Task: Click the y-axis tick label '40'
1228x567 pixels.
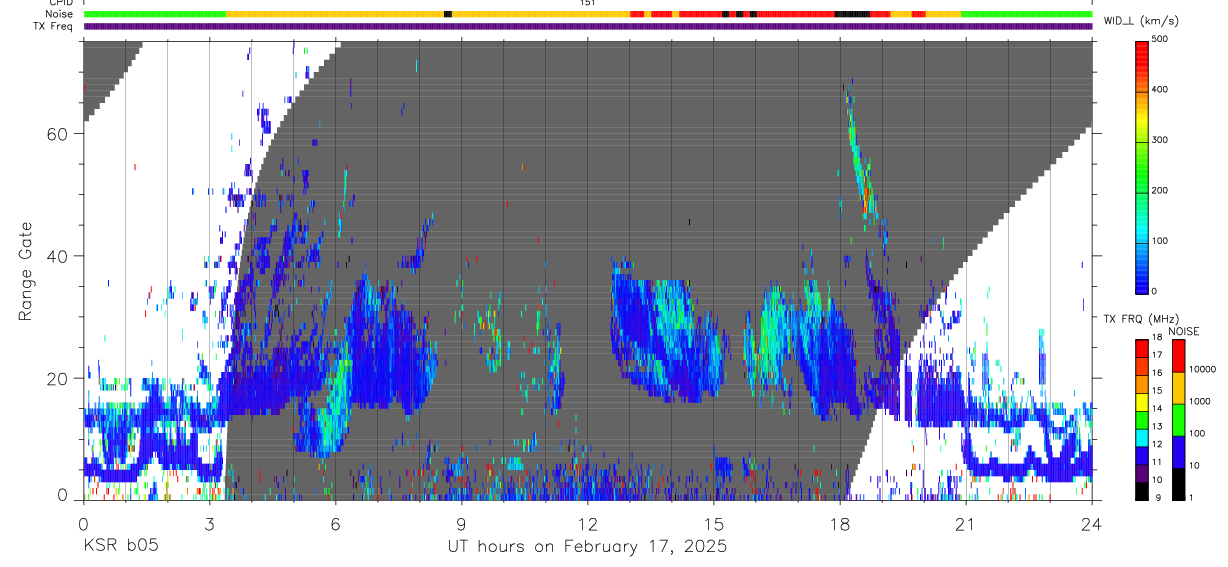Action: coord(58,256)
